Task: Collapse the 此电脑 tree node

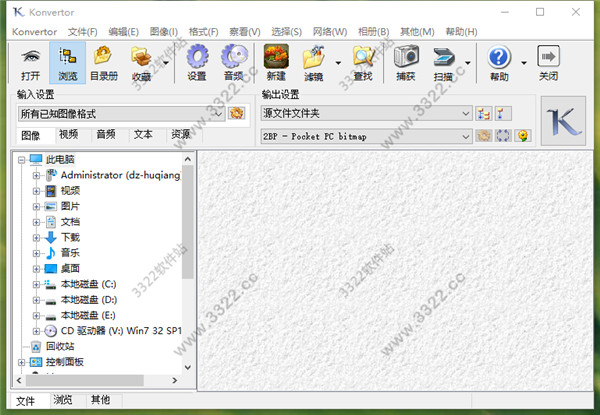Action: coord(22,160)
